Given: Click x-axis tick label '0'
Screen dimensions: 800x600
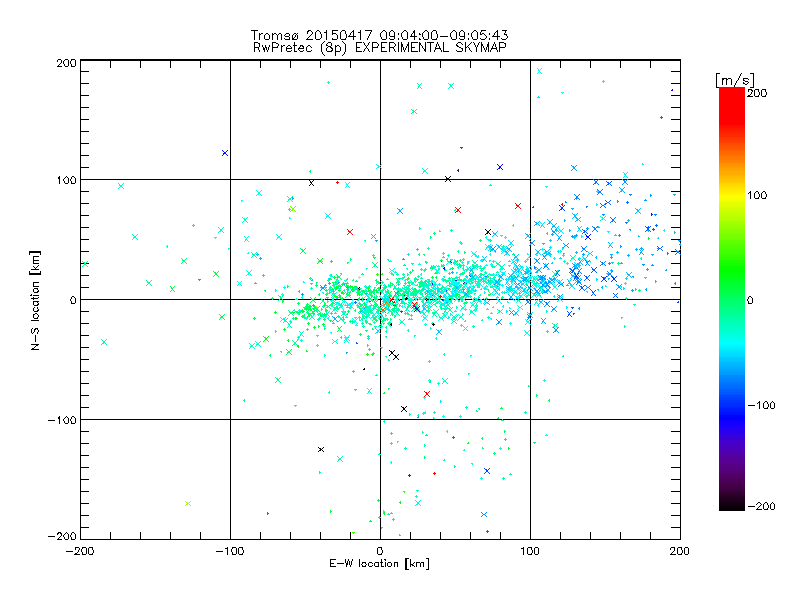Looking at the screenshot, I should click(380, 551).
